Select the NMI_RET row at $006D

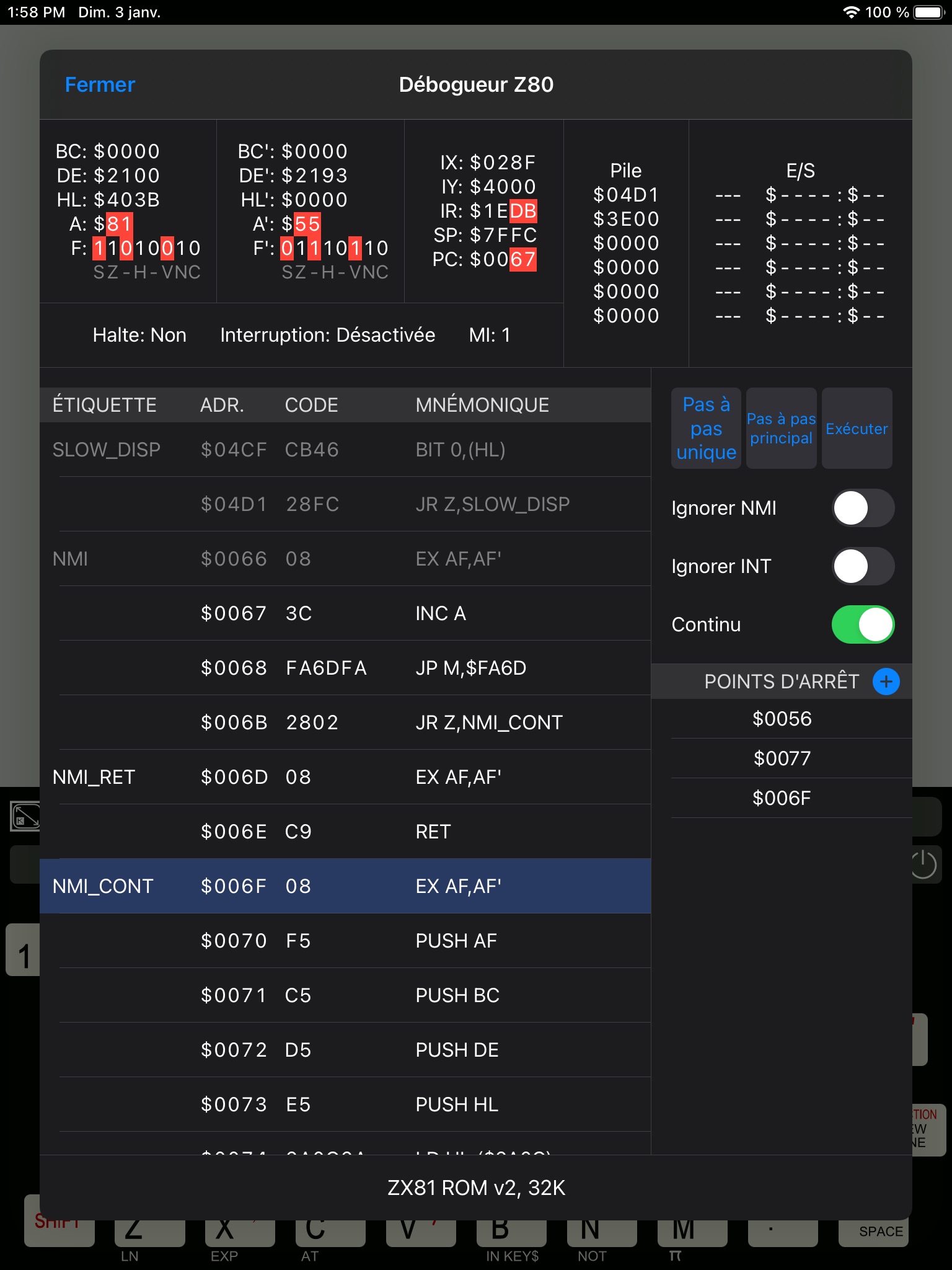(x=345, y=777)
